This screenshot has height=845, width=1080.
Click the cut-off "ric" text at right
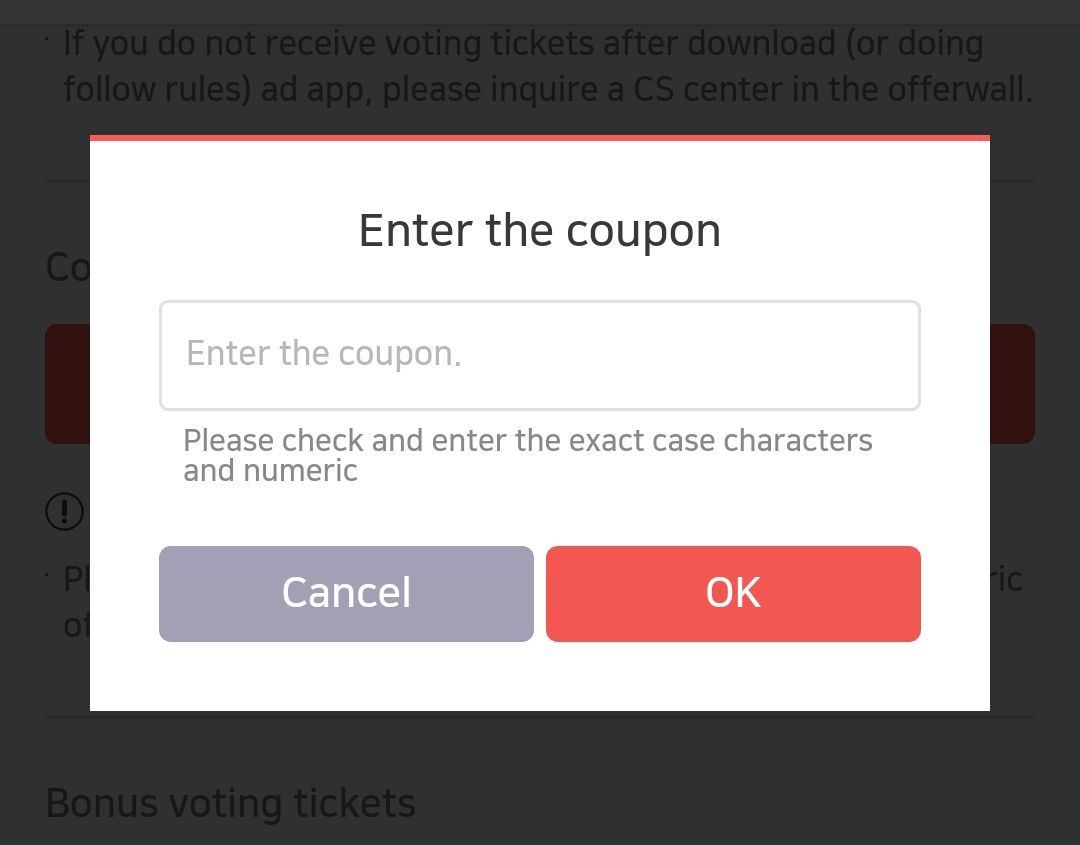coord(1006,580)
